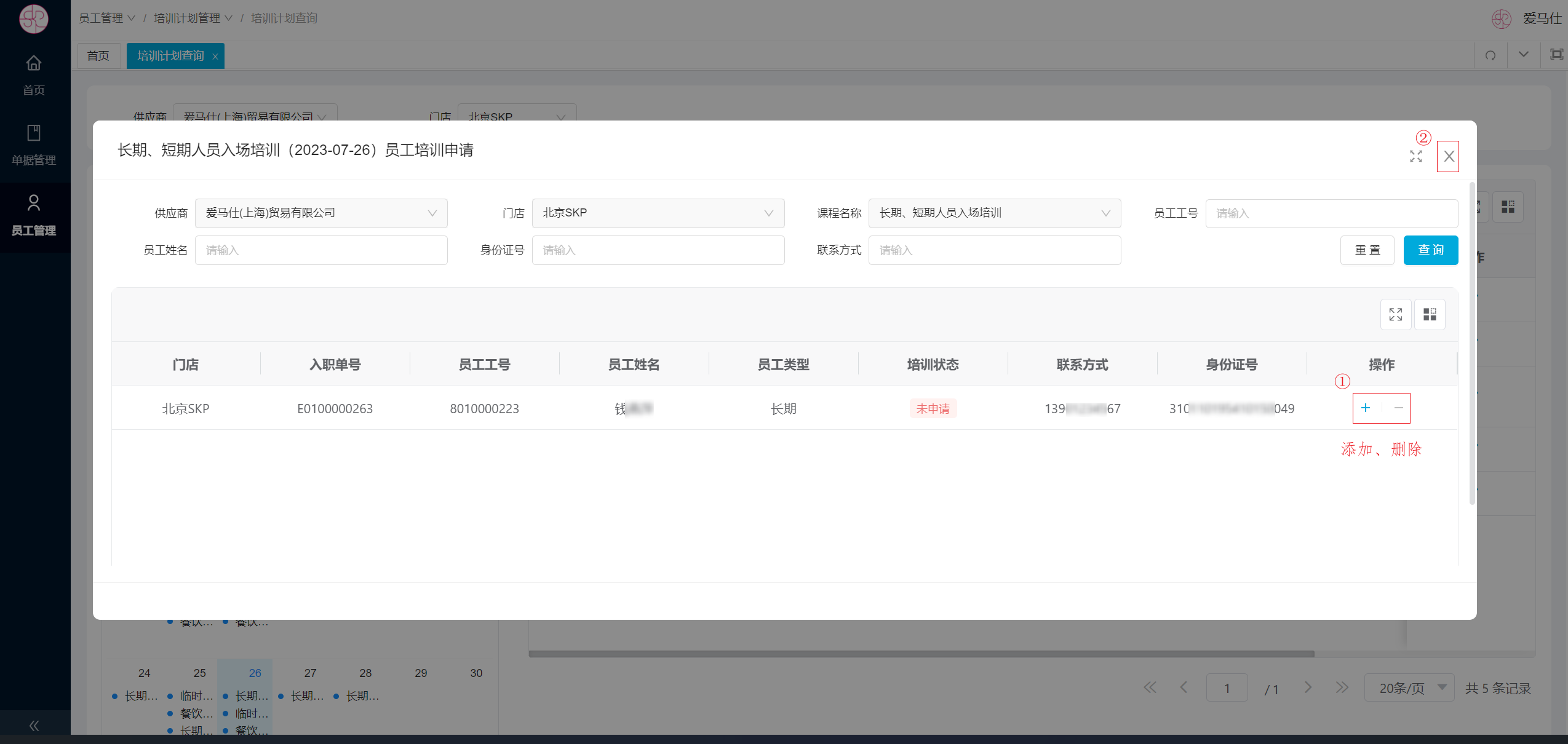Screen dimensions: 1568x744
Task: Open the 爱马仕 user profile avatar
Action: 1501,19
